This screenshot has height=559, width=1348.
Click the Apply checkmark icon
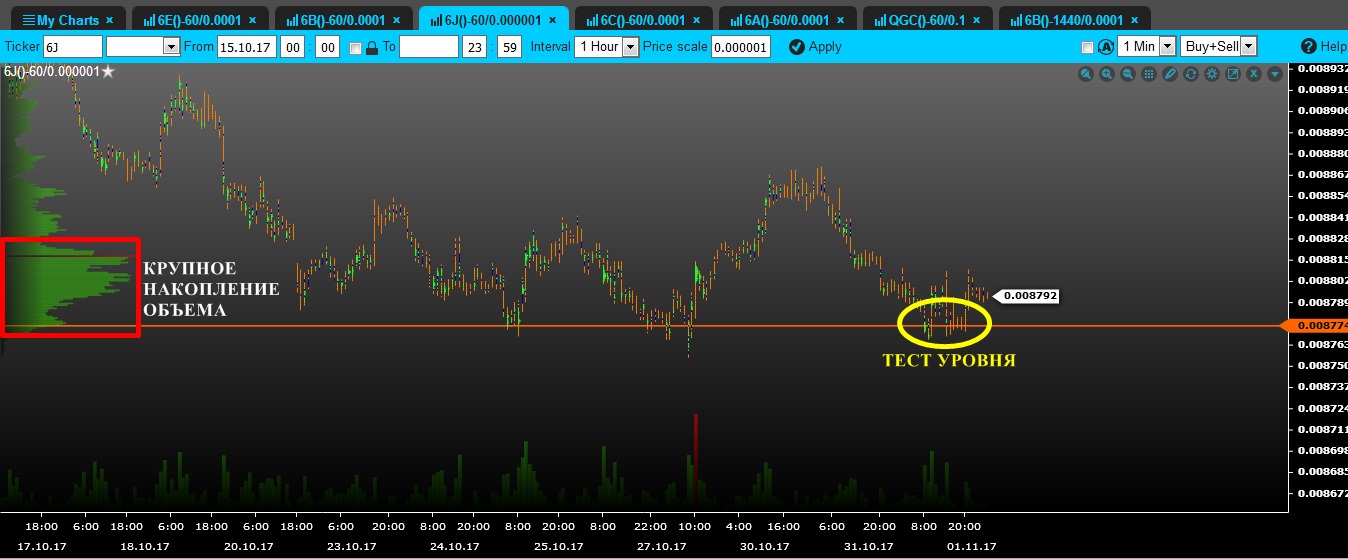click(796, 47)
